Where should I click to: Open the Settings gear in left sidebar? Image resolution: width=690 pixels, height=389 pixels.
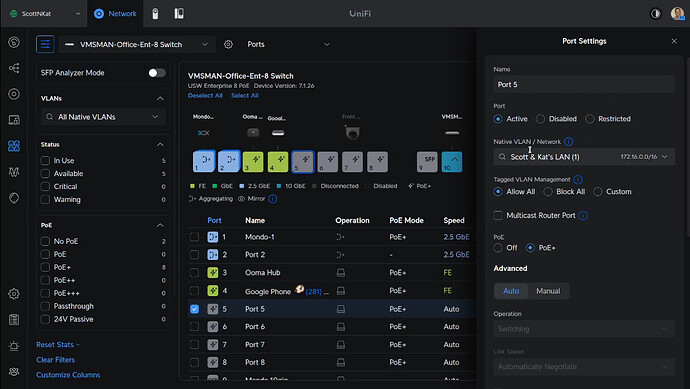(x=14, y=294)
